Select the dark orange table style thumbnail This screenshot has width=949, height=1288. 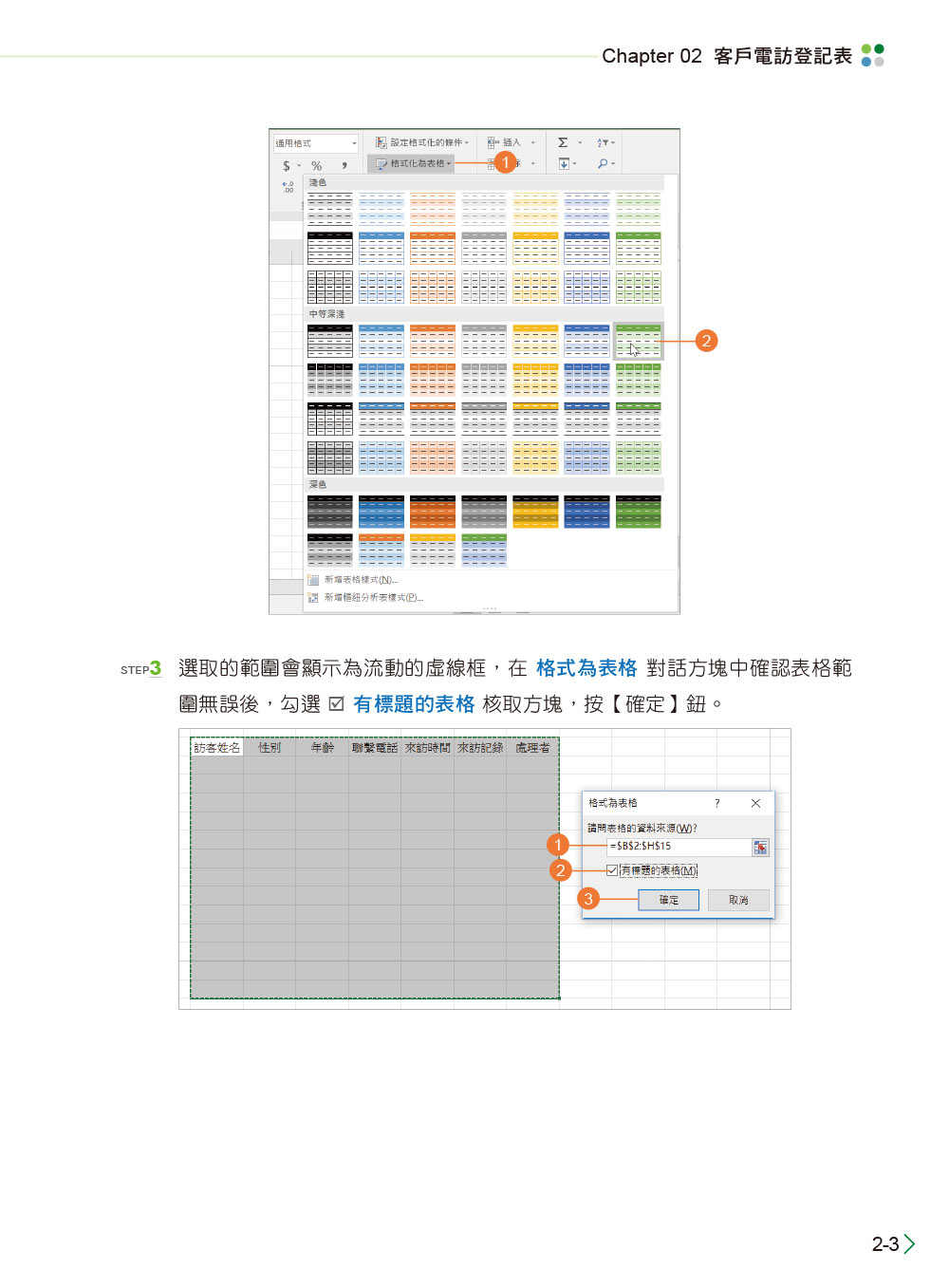click(x=433, y=512)
